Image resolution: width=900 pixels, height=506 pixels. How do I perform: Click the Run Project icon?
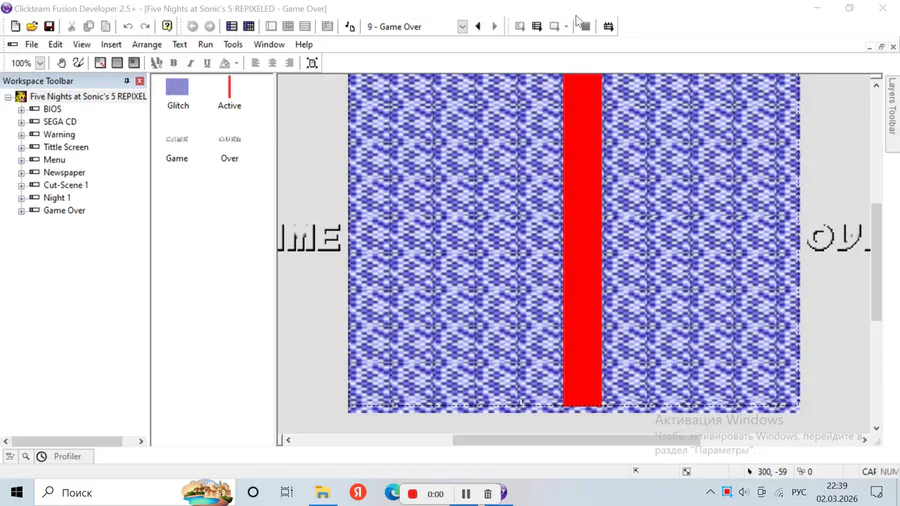(519, 26)
